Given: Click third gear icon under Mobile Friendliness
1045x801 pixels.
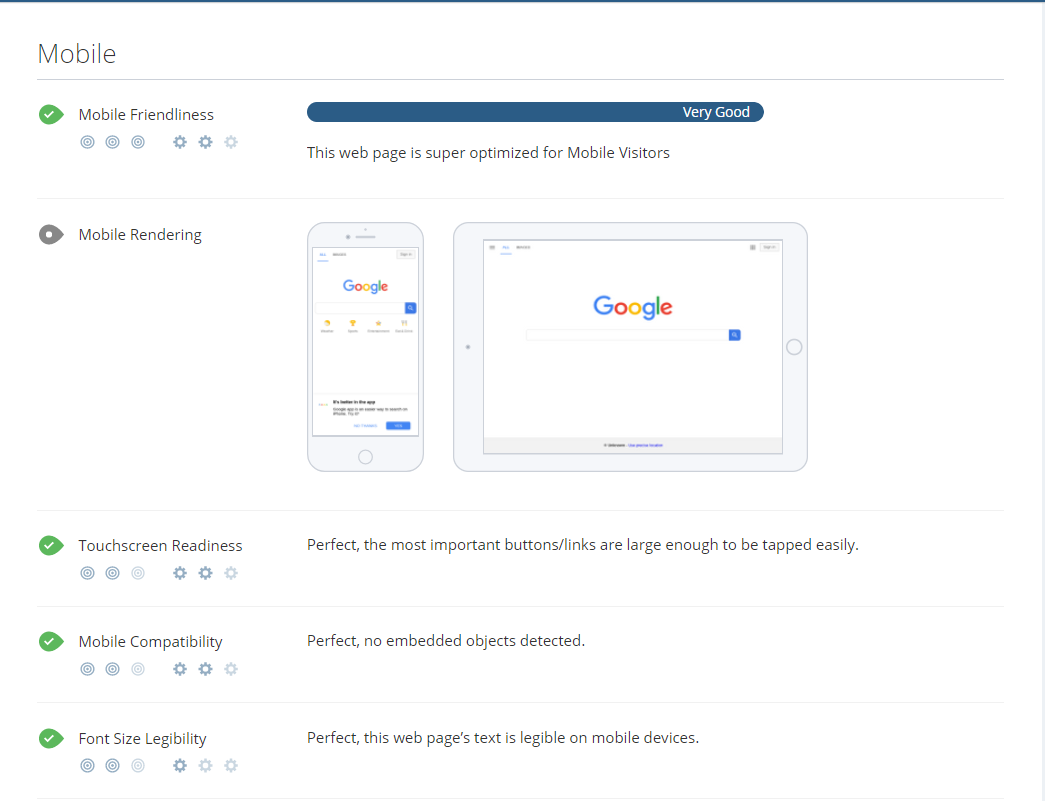Looking at the screenshot, I should click(231, 142).
